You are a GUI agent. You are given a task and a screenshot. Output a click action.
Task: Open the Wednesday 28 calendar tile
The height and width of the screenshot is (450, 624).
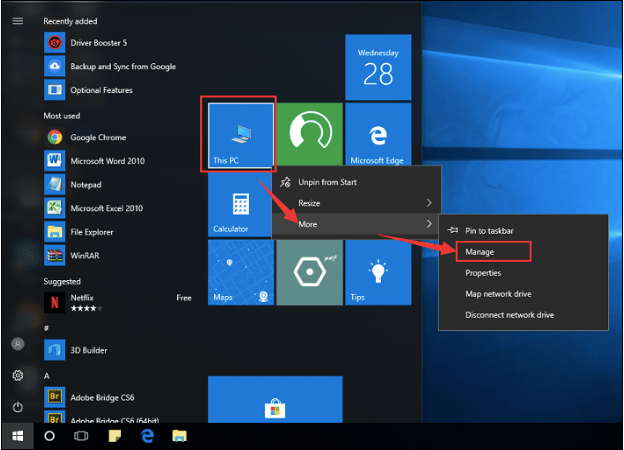(378, 67)
